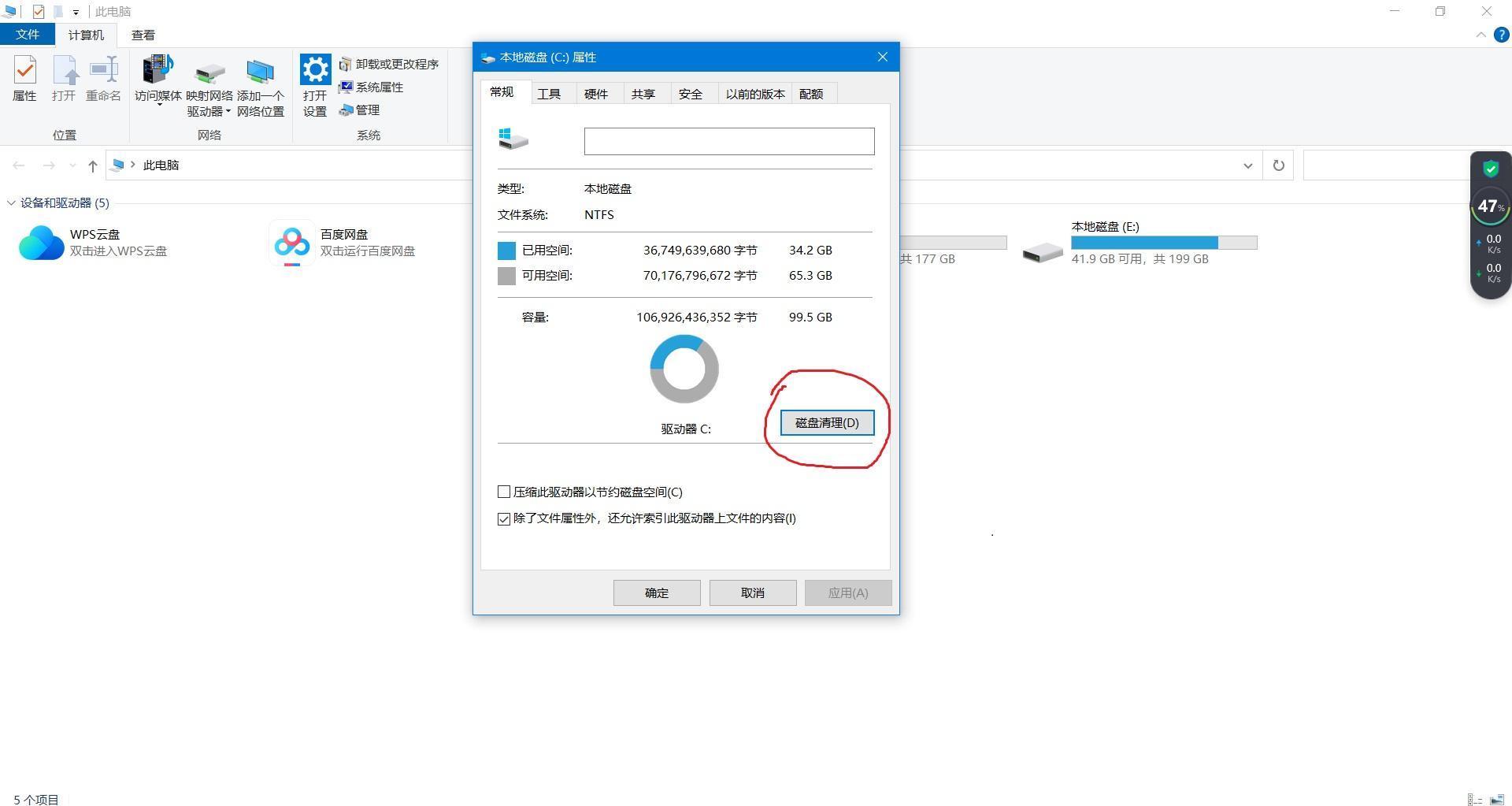1512x806 pixels.
Task: Click 磁盘清理(D) button
Action: click(x=827, y=422)
